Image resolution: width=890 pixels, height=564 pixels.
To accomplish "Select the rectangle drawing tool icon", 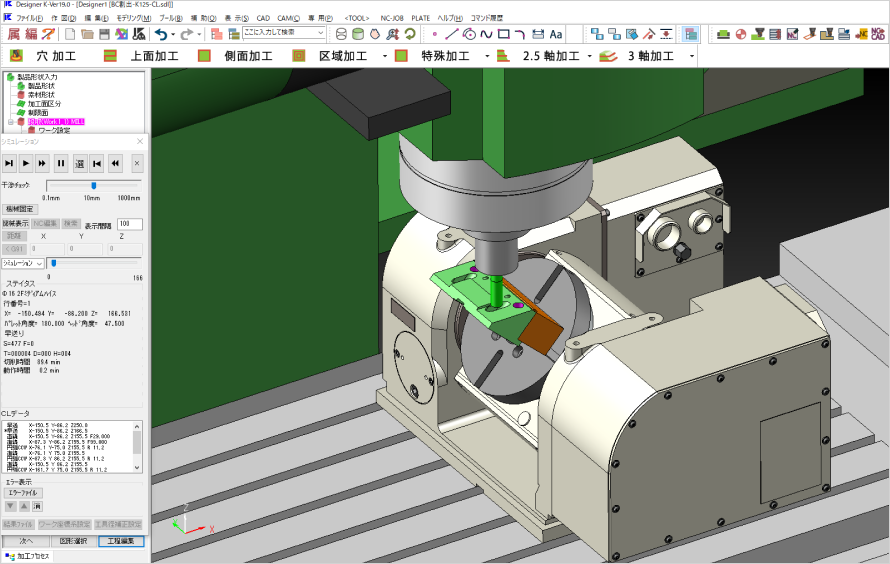I will (503, 33).
